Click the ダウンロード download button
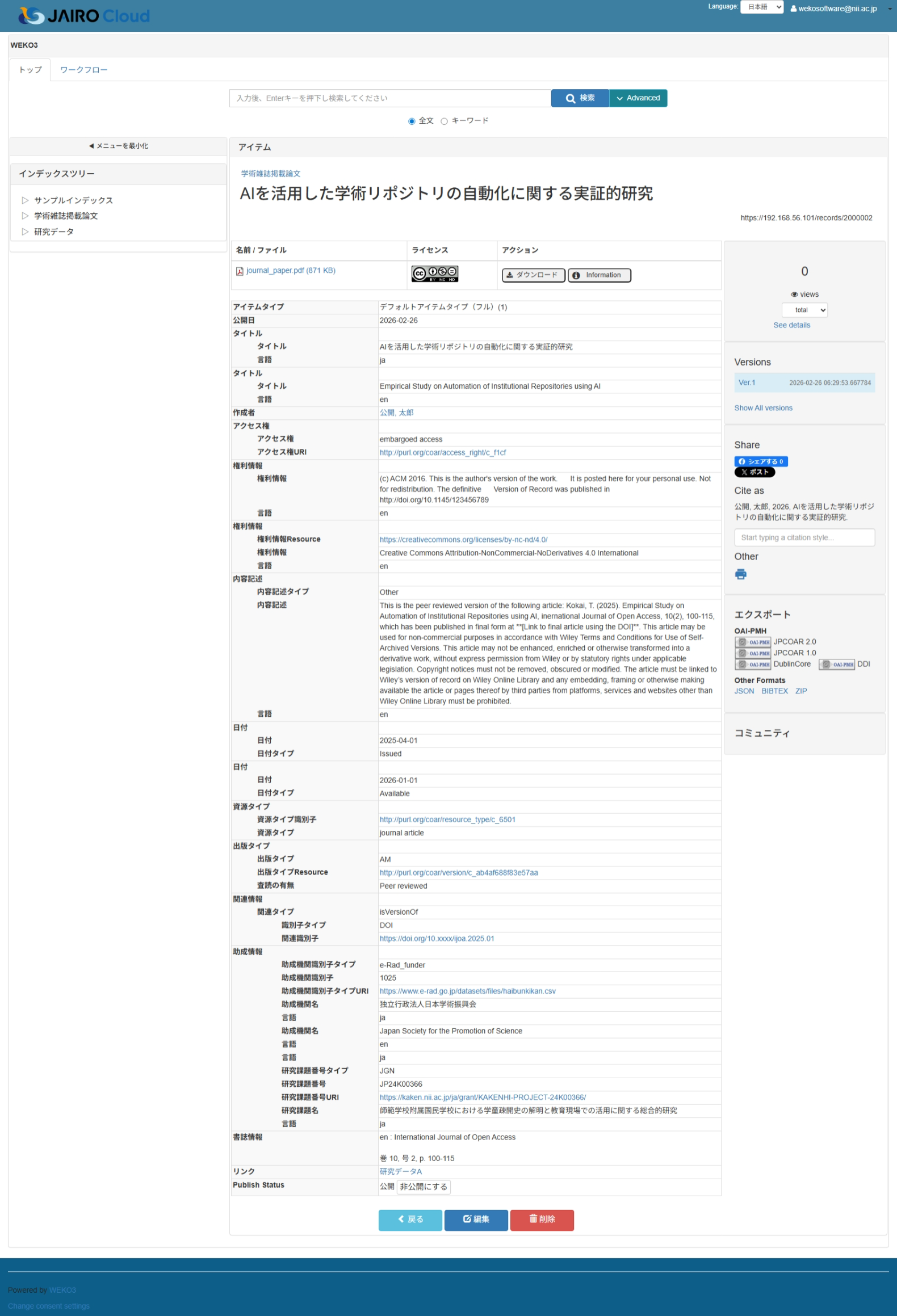 pos(533,275)
